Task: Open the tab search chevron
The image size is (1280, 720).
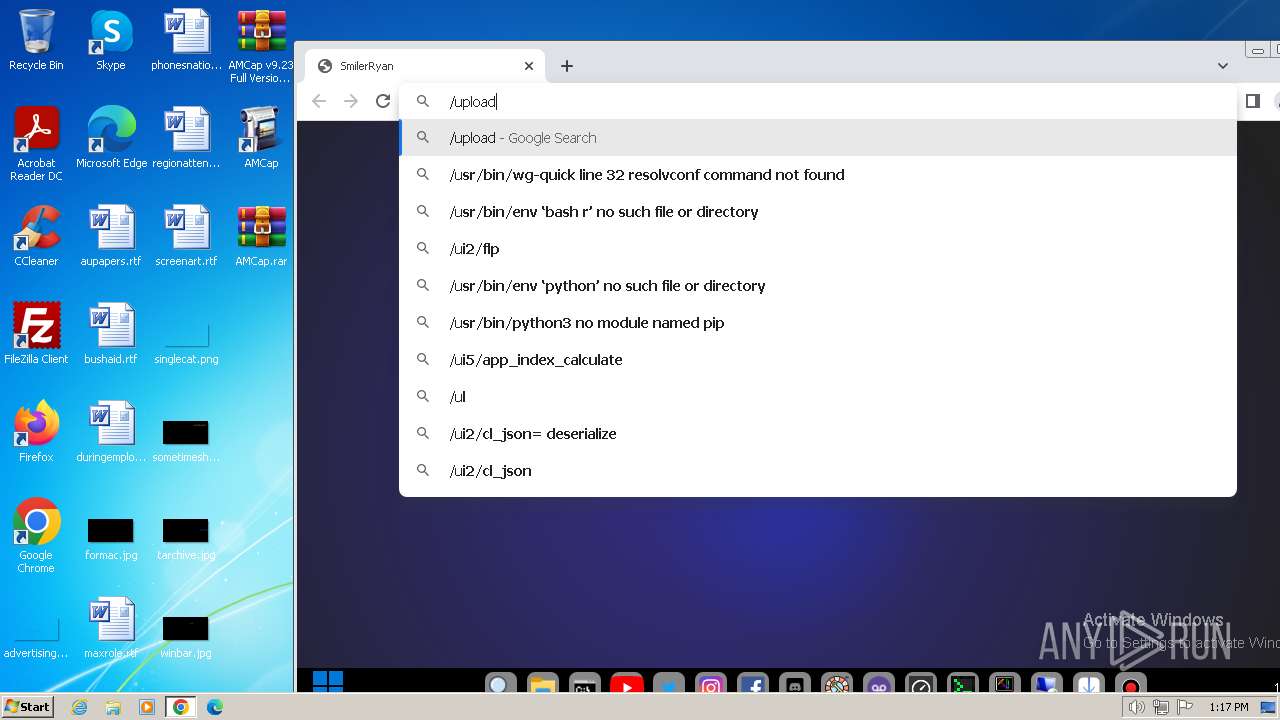Action: 1222,66
